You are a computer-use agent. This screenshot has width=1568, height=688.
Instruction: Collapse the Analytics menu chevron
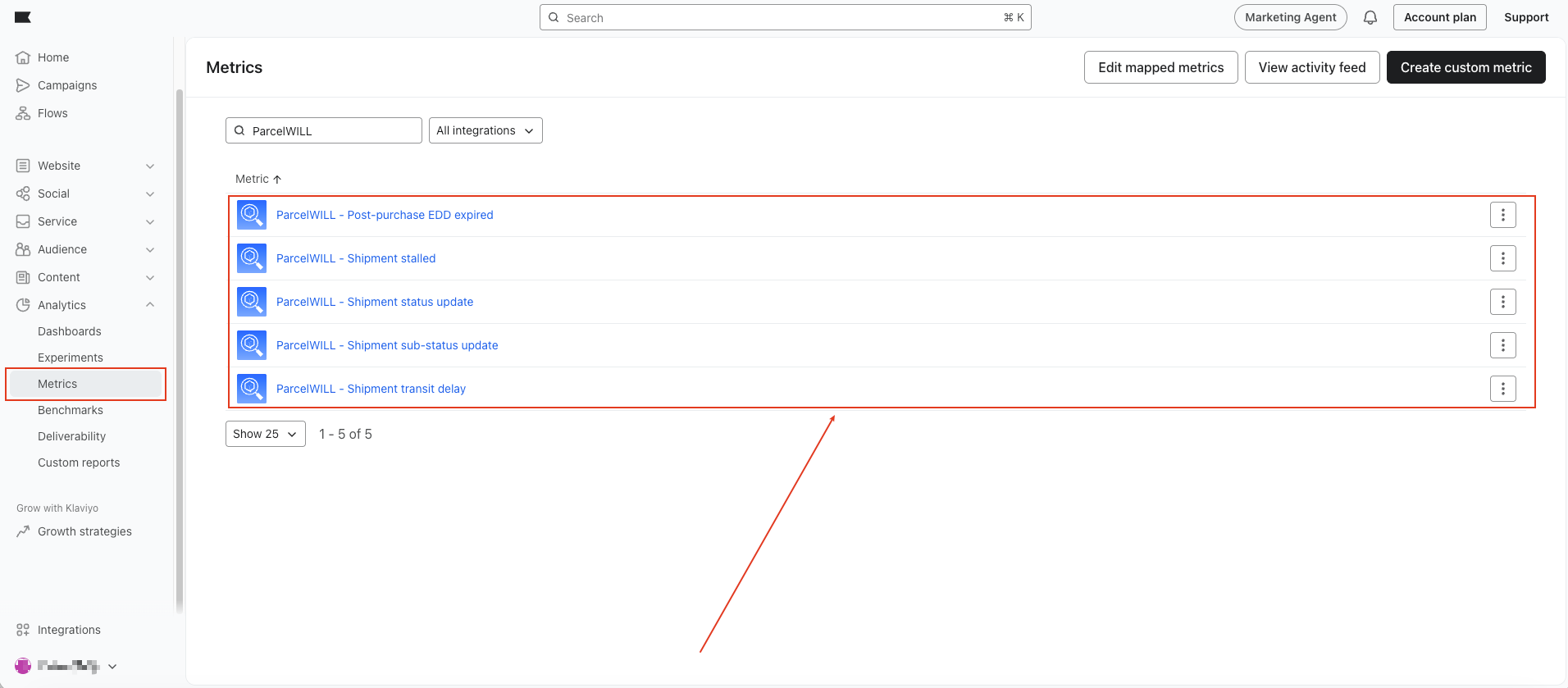[x=150, y=305]
